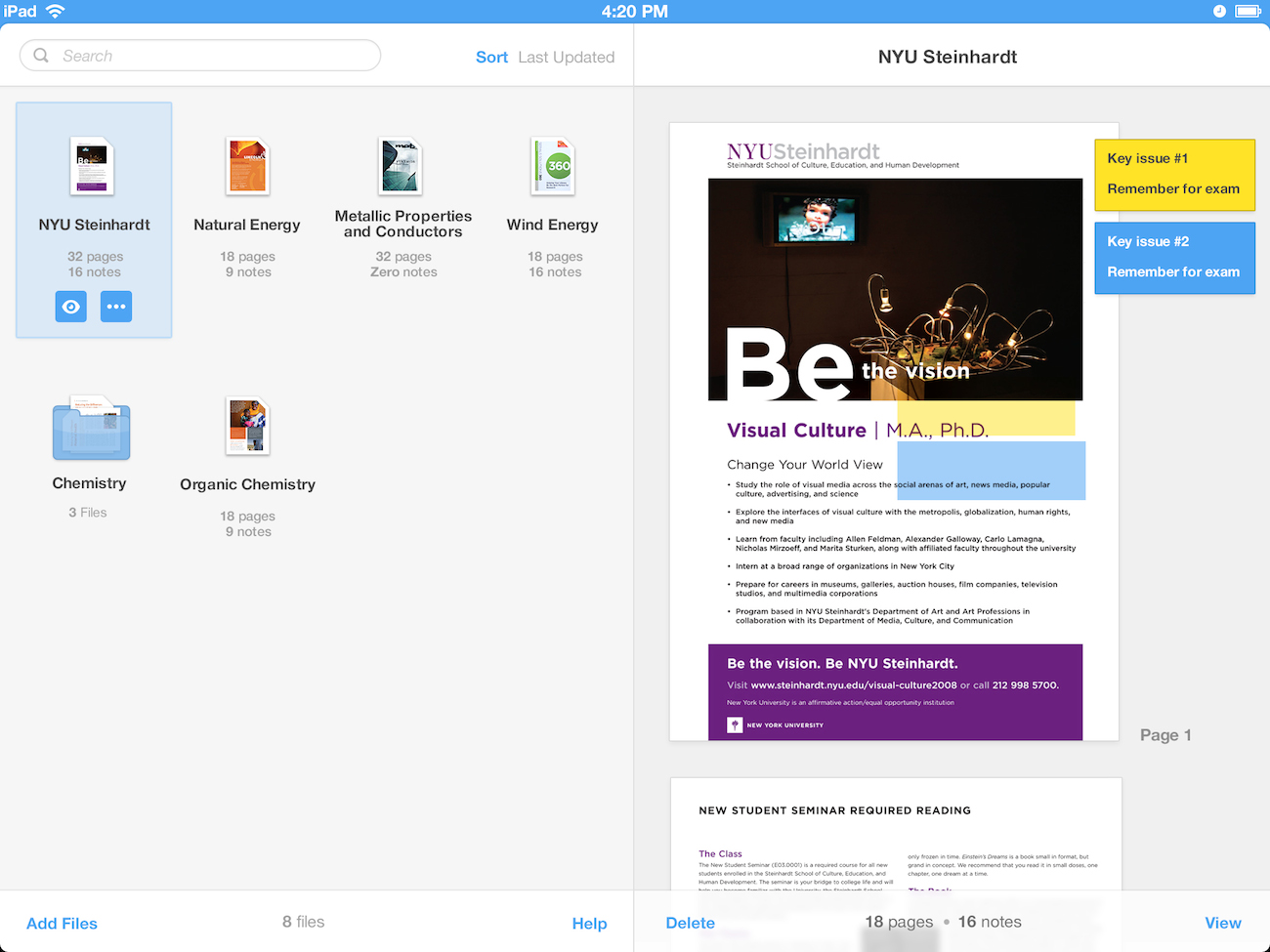
Task: Click the 'Change Your World View' heading
Action: click(805, 465)
